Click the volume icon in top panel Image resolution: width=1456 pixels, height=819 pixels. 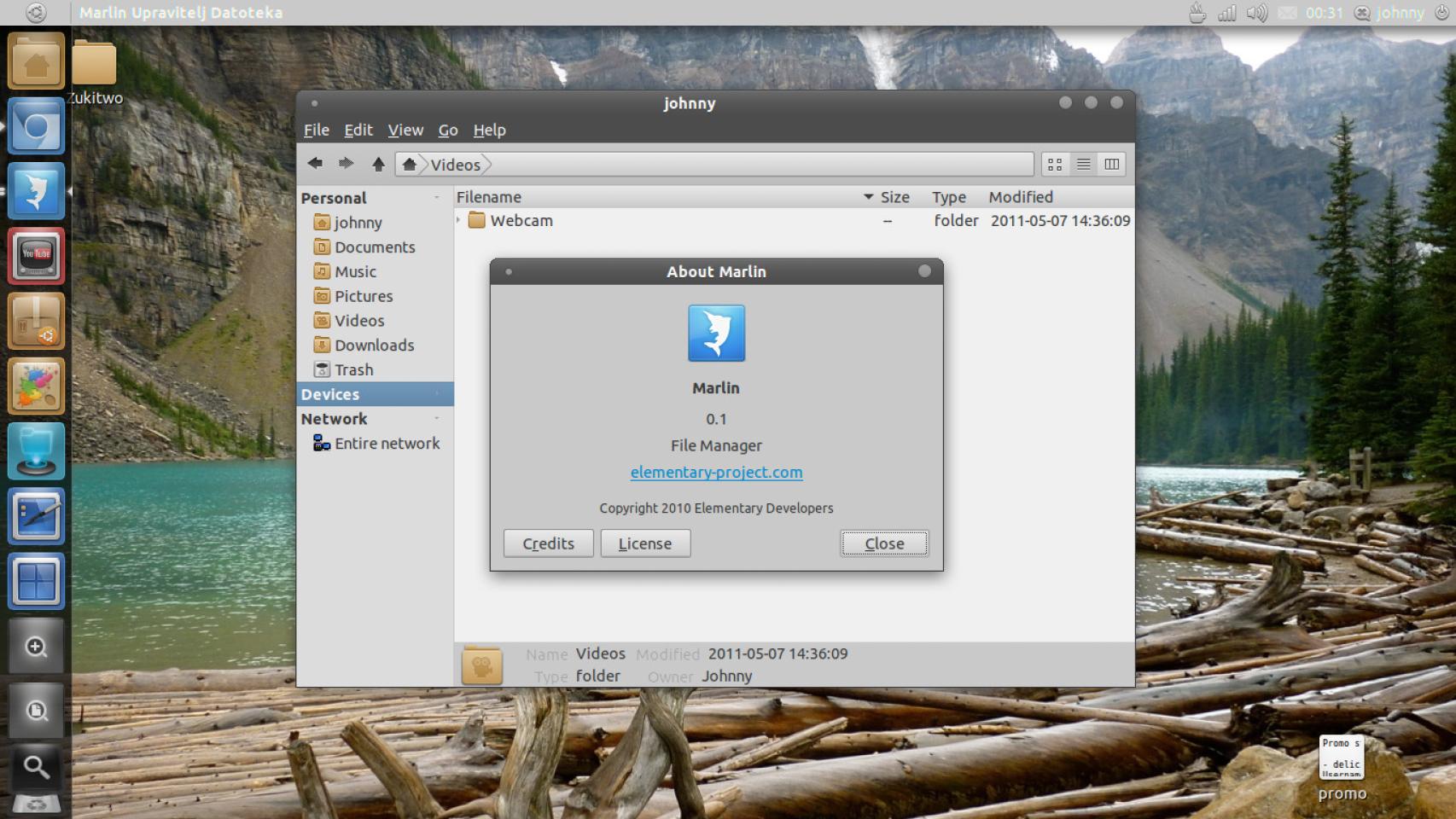[1255, 13]
